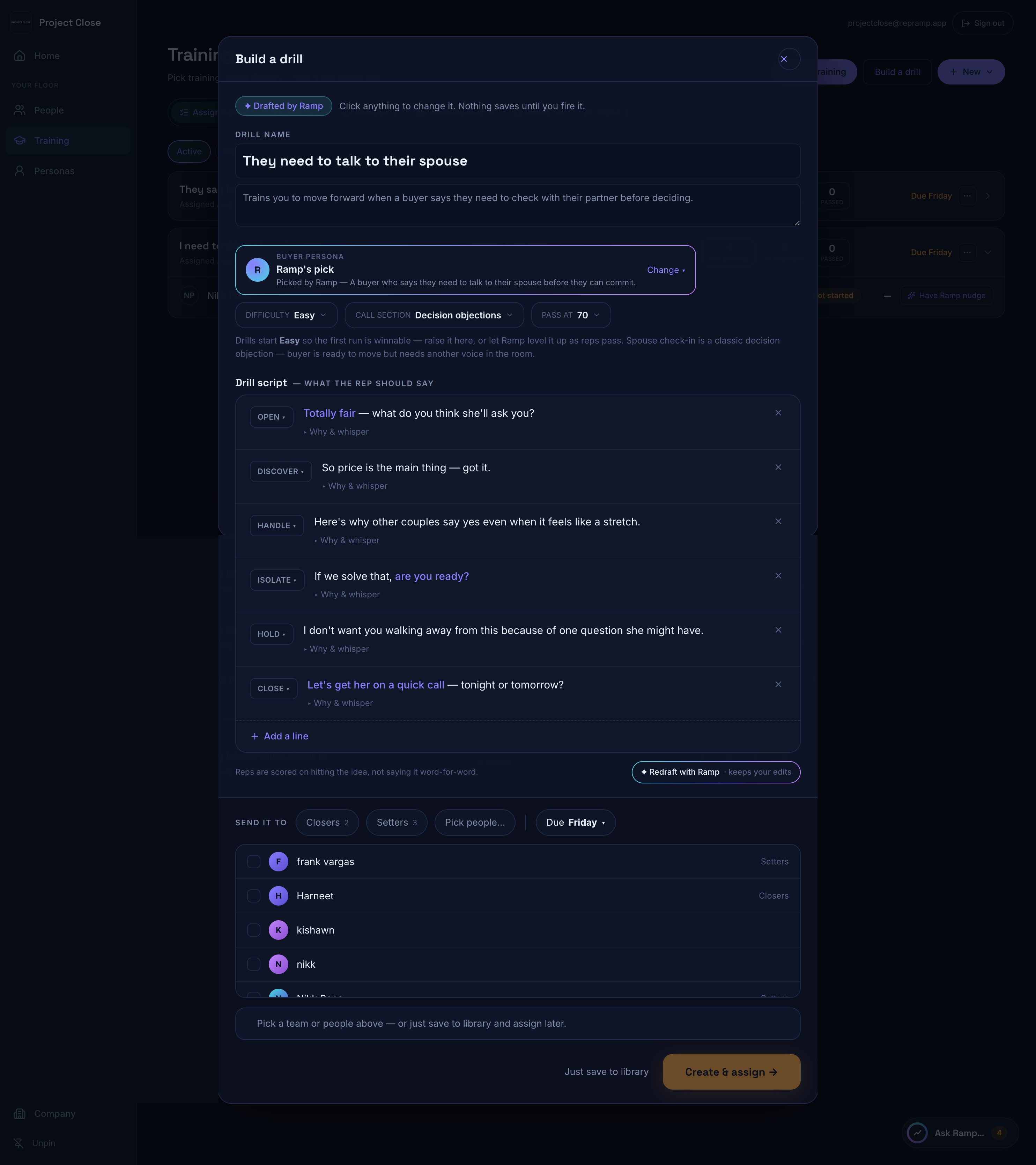Open the Difficulty dropdown
The image size is (1036, 1165).
(286, 315)
